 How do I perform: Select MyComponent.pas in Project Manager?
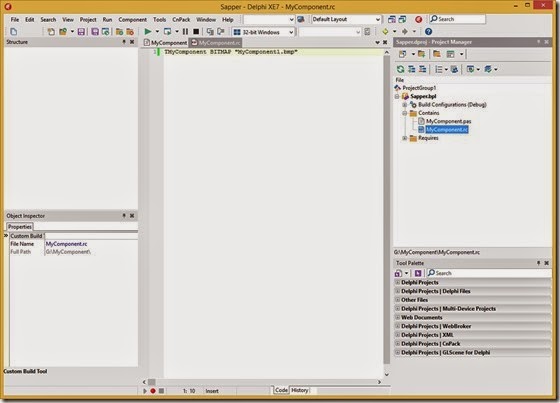coord(448,121)
